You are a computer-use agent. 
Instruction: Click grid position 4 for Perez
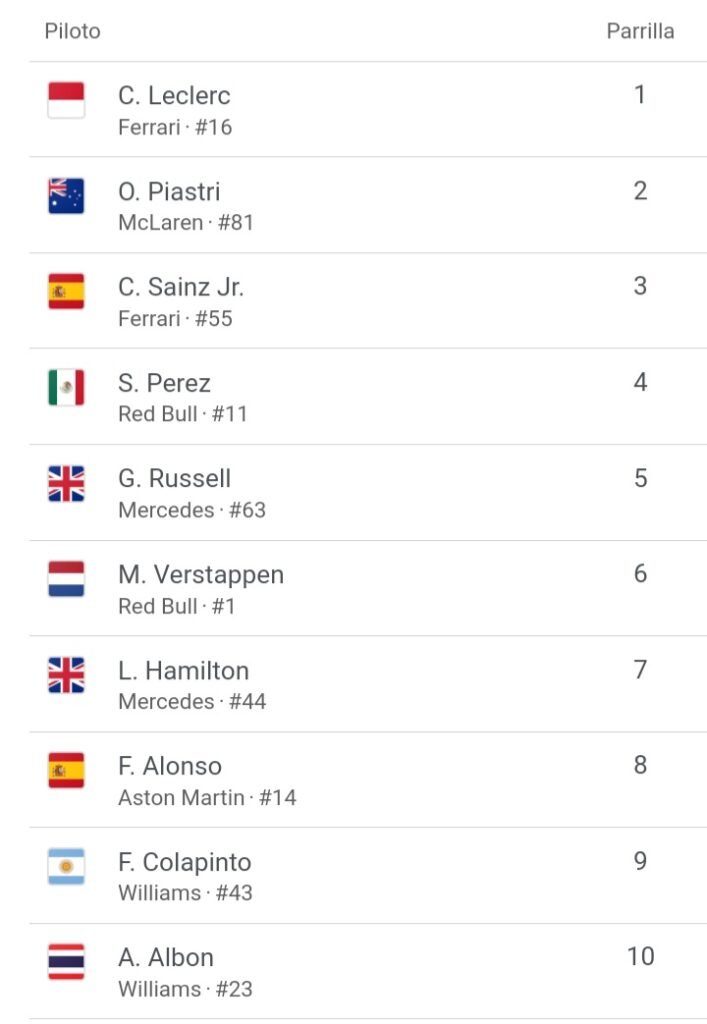click(640, 382)
